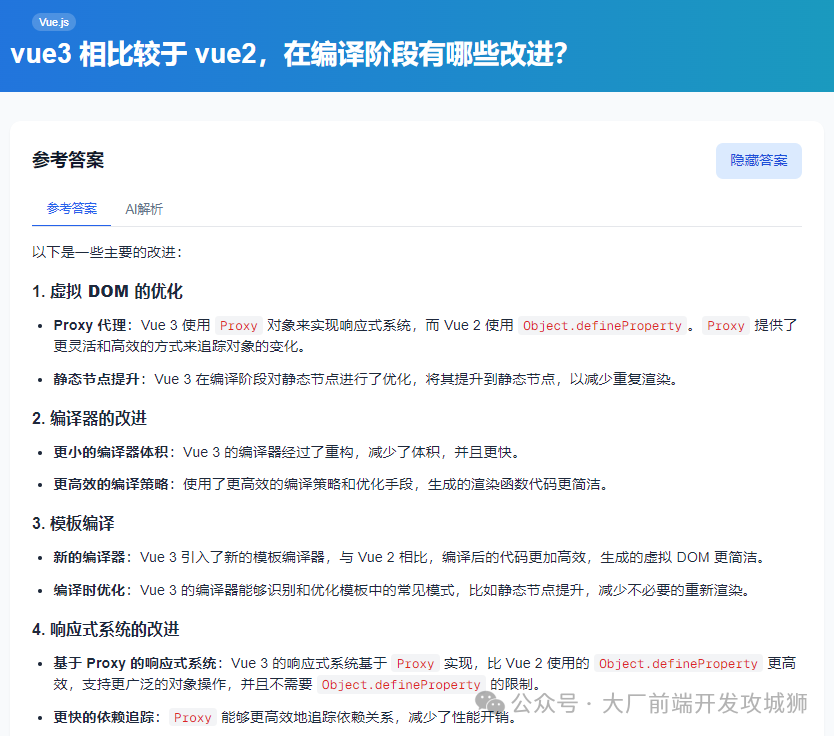Click the Vue.js tag badge
The width and height of the screenshot is (834, 736).
pos(52,21)
